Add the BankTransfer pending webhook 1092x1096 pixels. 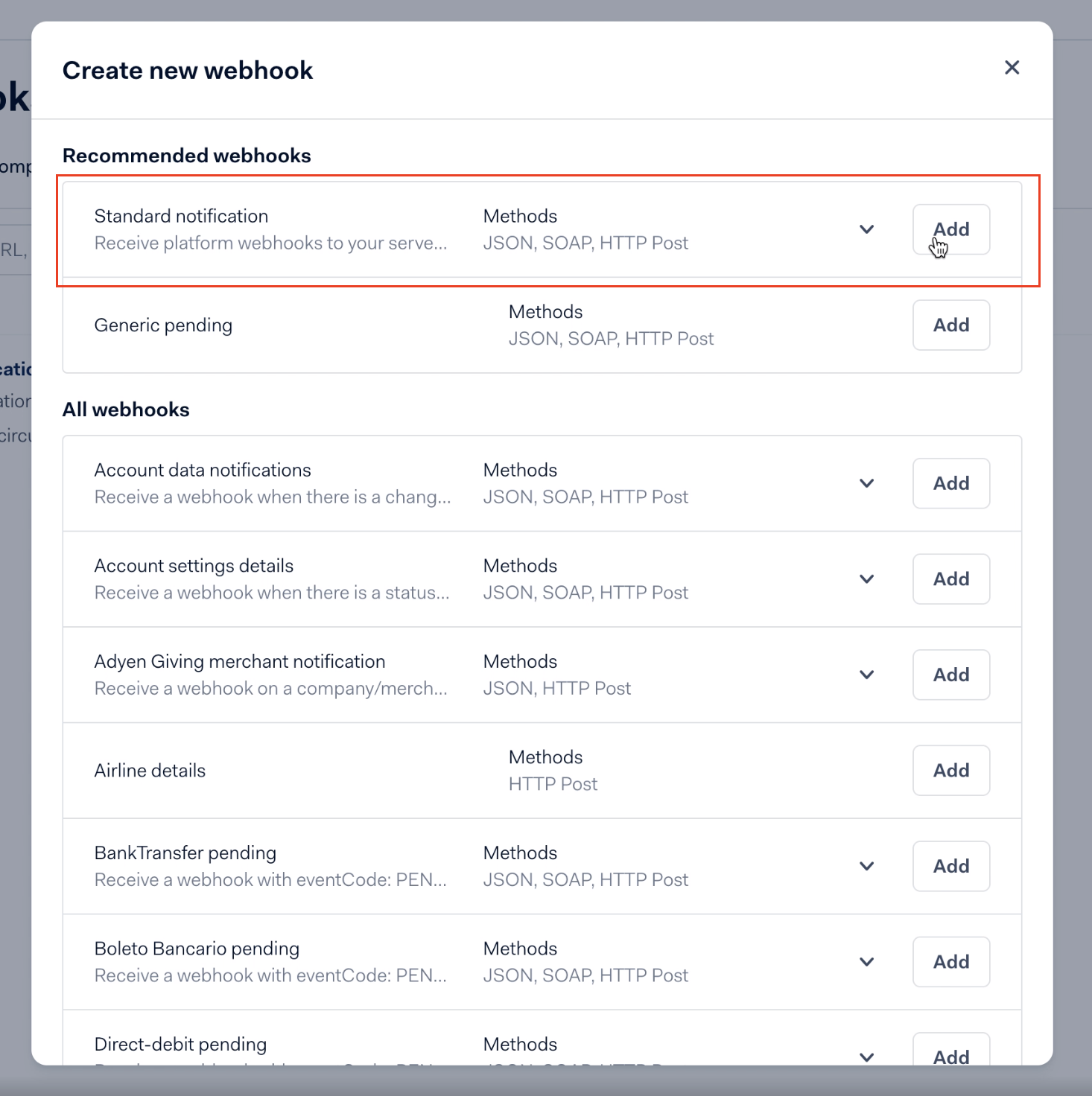click(951, 866)
